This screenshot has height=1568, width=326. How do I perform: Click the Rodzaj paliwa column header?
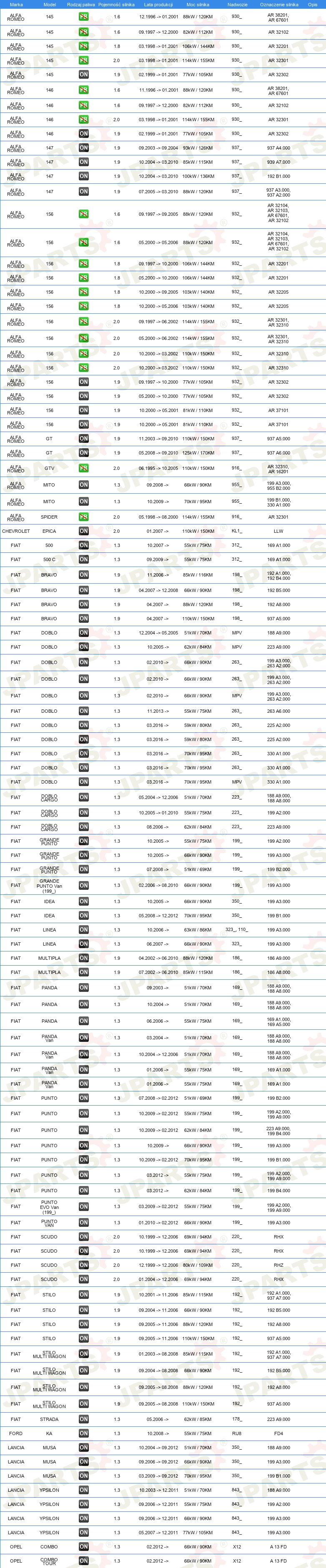[x=81, y=4]
